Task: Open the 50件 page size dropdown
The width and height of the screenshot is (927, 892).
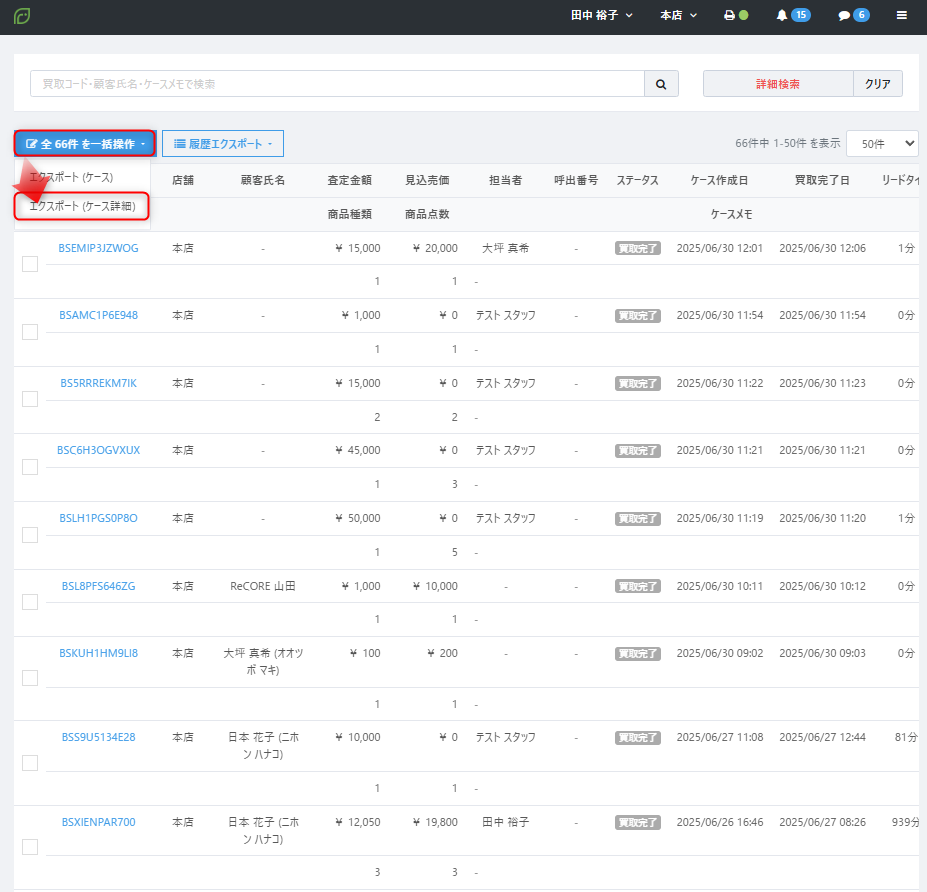Action: click(x=881, y=144)
